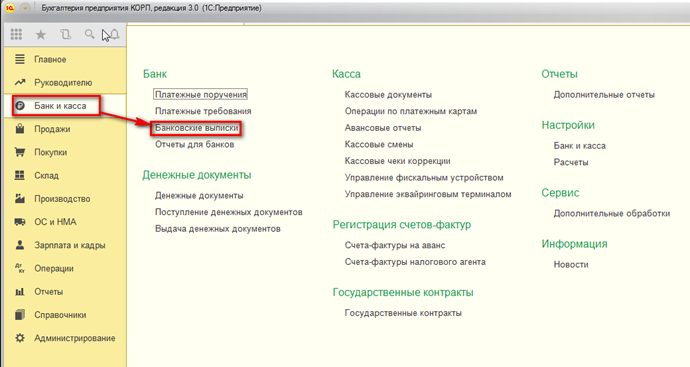Open the title bar dropdown arrow button
Image resolution: width=690 pixels, height=367 pixels.
click(x=25, y=8)
